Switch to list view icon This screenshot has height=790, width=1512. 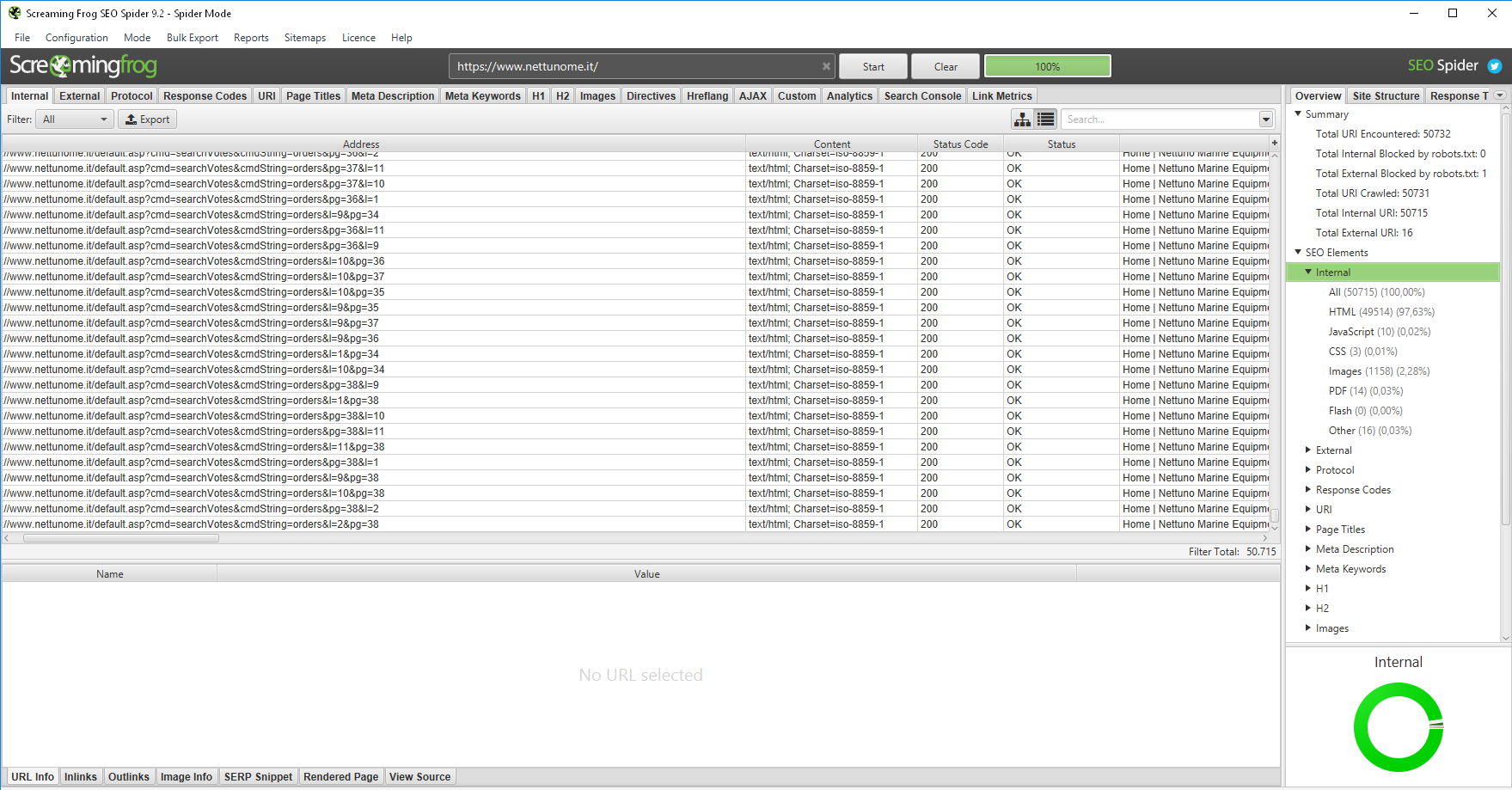click(1046, 119)
